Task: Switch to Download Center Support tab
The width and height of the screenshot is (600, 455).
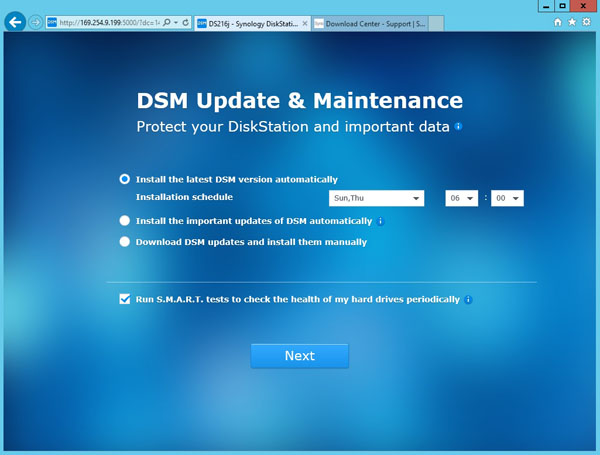Action: coord(370,24)
